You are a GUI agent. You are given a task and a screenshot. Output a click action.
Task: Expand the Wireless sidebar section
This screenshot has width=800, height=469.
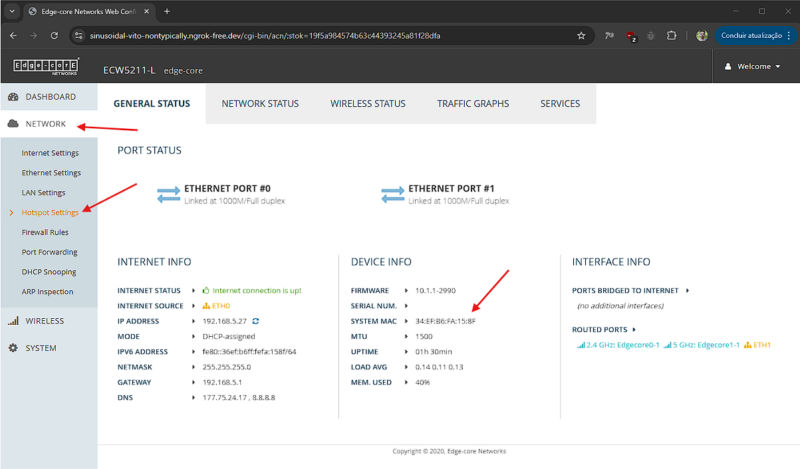click(45, 321)
